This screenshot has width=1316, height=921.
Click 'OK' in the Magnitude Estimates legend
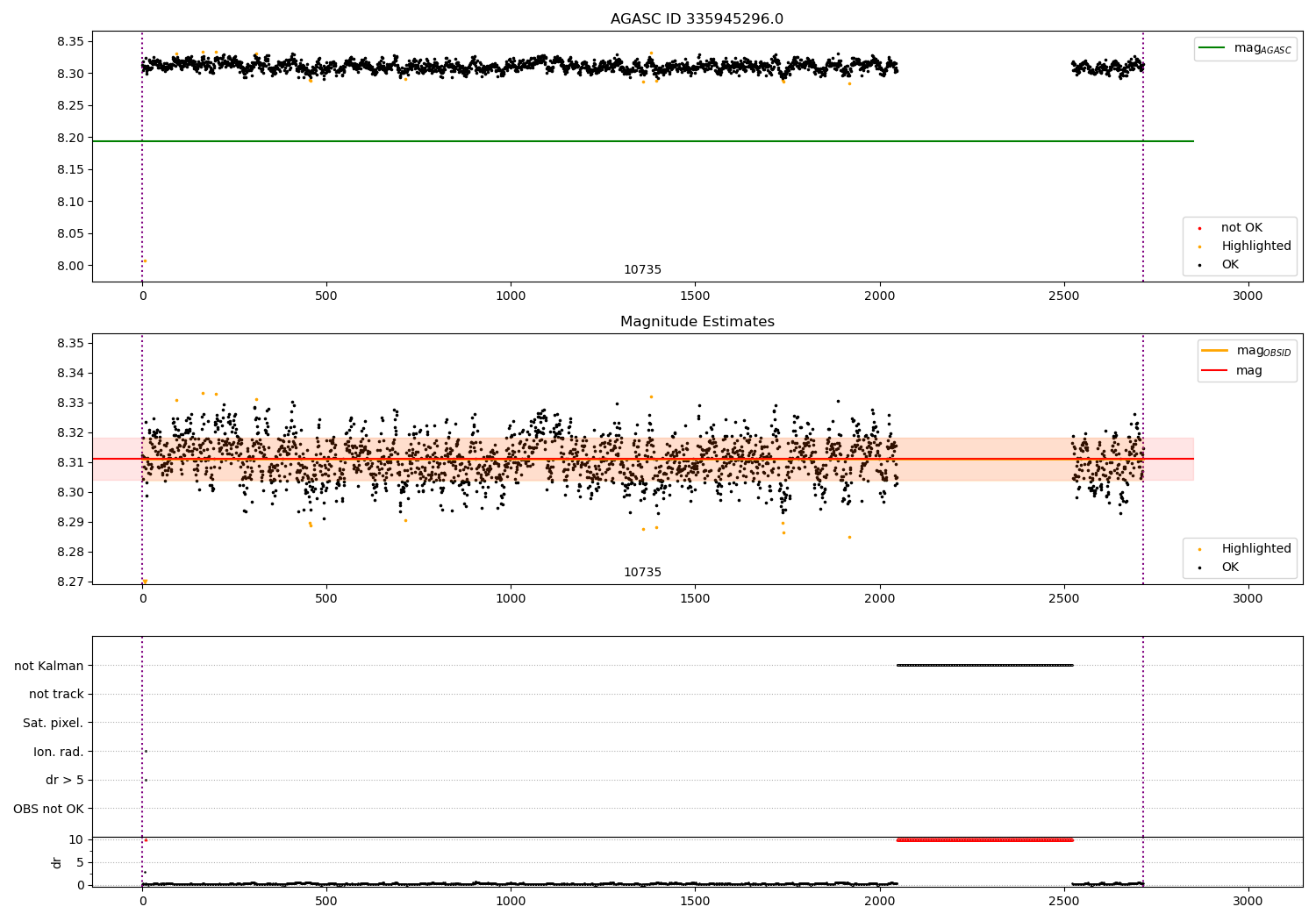[x=1230, y=567]
